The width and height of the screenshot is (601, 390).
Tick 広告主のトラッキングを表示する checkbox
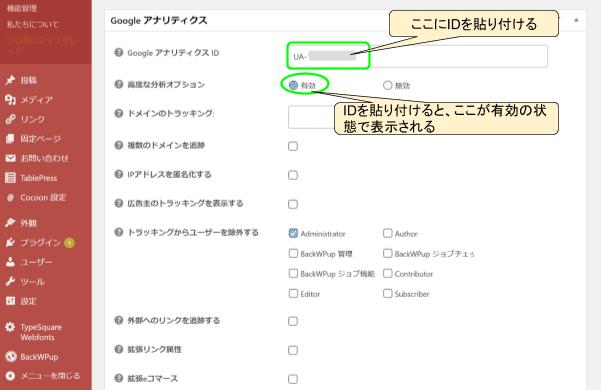pyautogui.click(x=293, y=204)
